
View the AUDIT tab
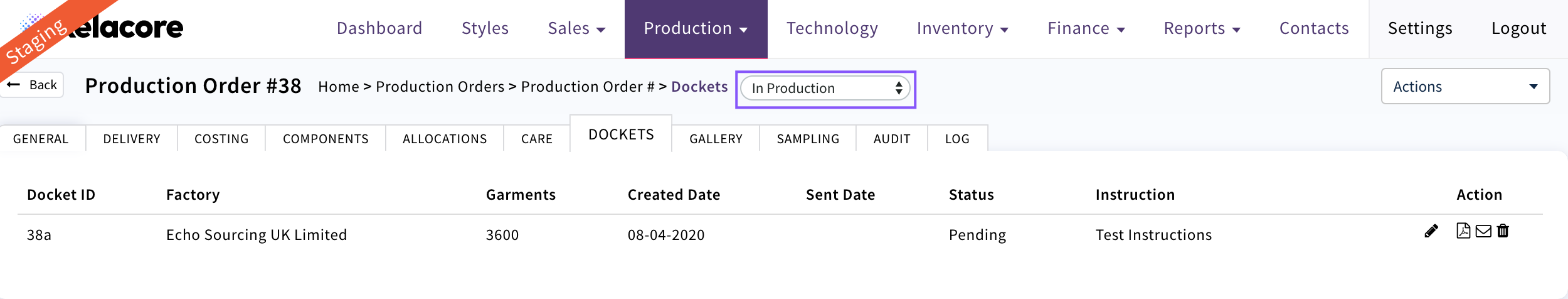891,139
